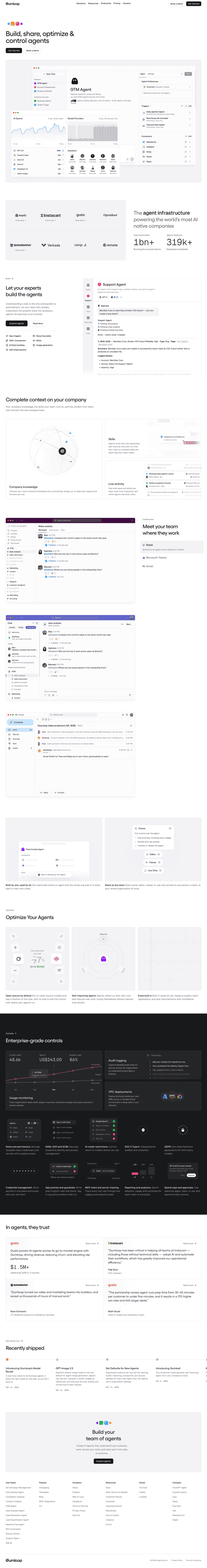Open Twitter link in footer Social column
This screenshot has width=207, height=1568.
pyautogui.click(x=142, y=1493)
